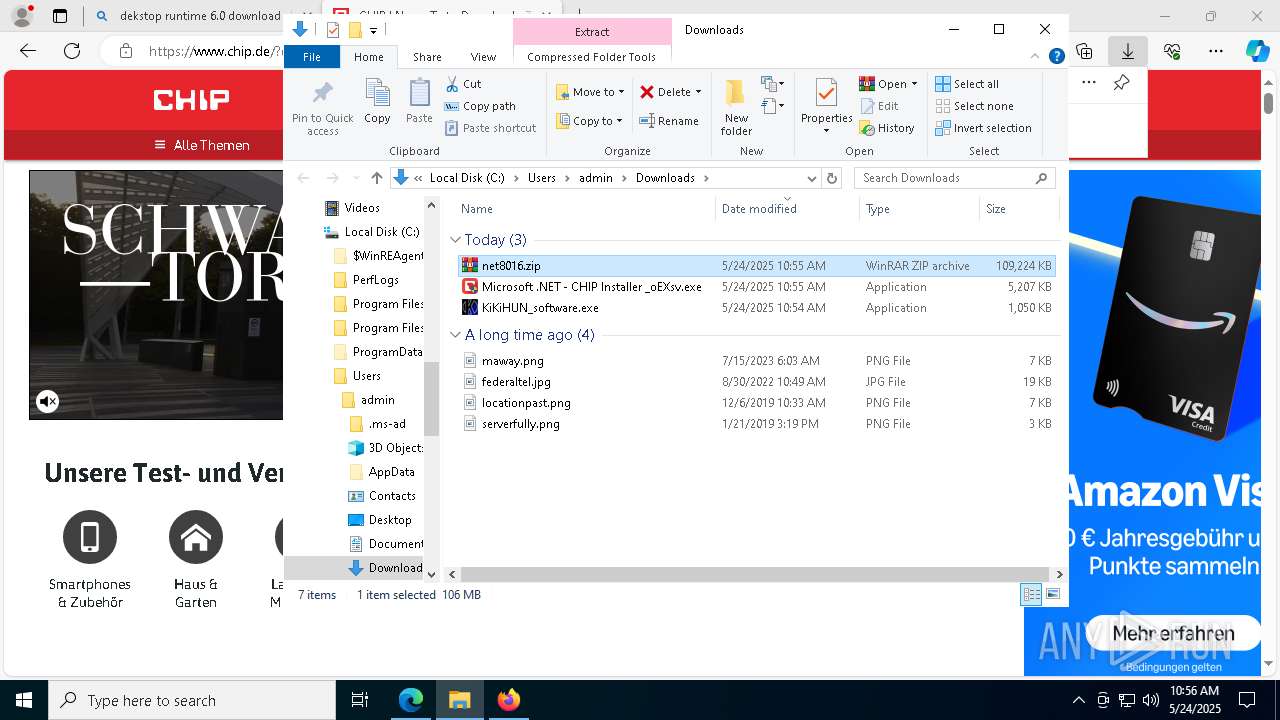The image size is (1280, 720).
Task: Open Windows Start menu
Action: [24, 700]
